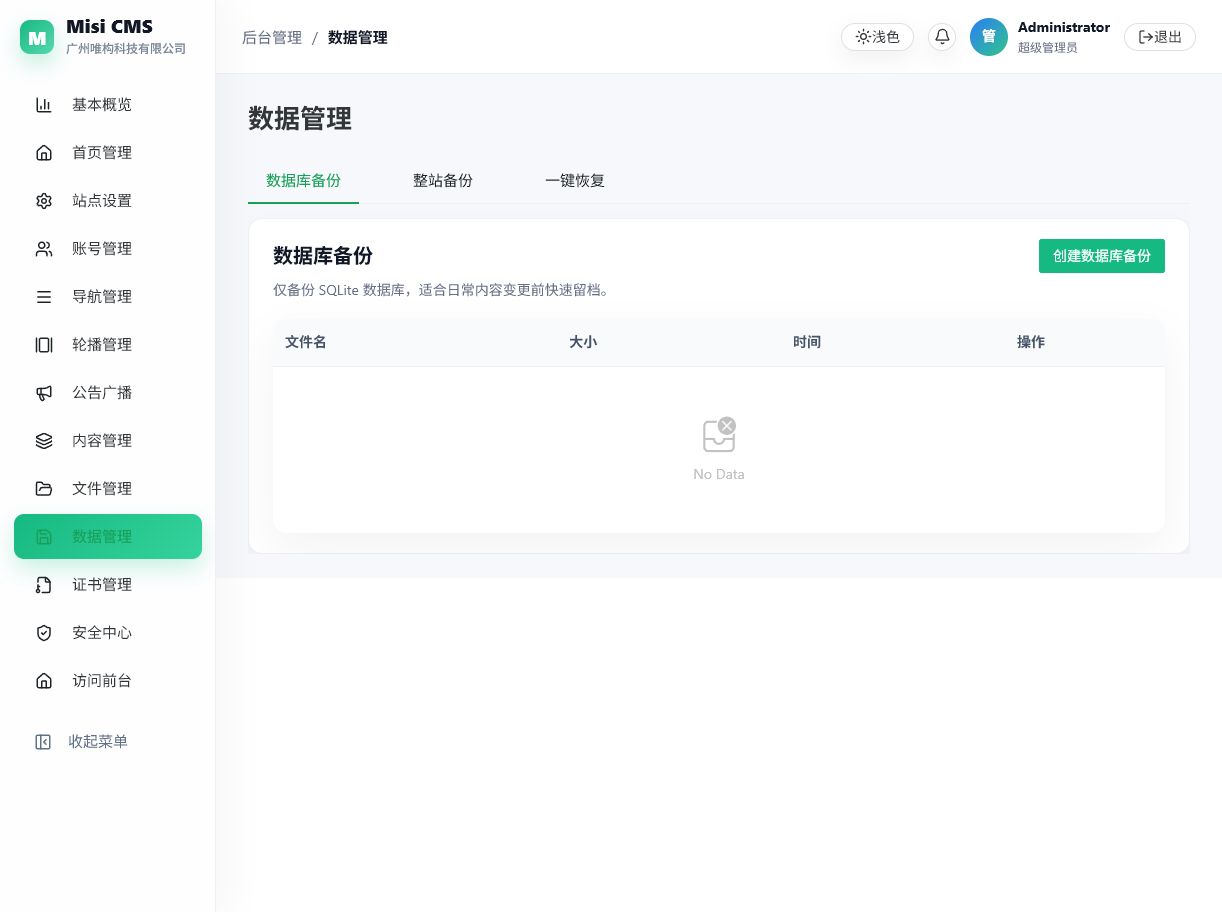Go to 账号管理 menu item
The width and height of the screenshot is (1222, 912).
pos(108,249)
